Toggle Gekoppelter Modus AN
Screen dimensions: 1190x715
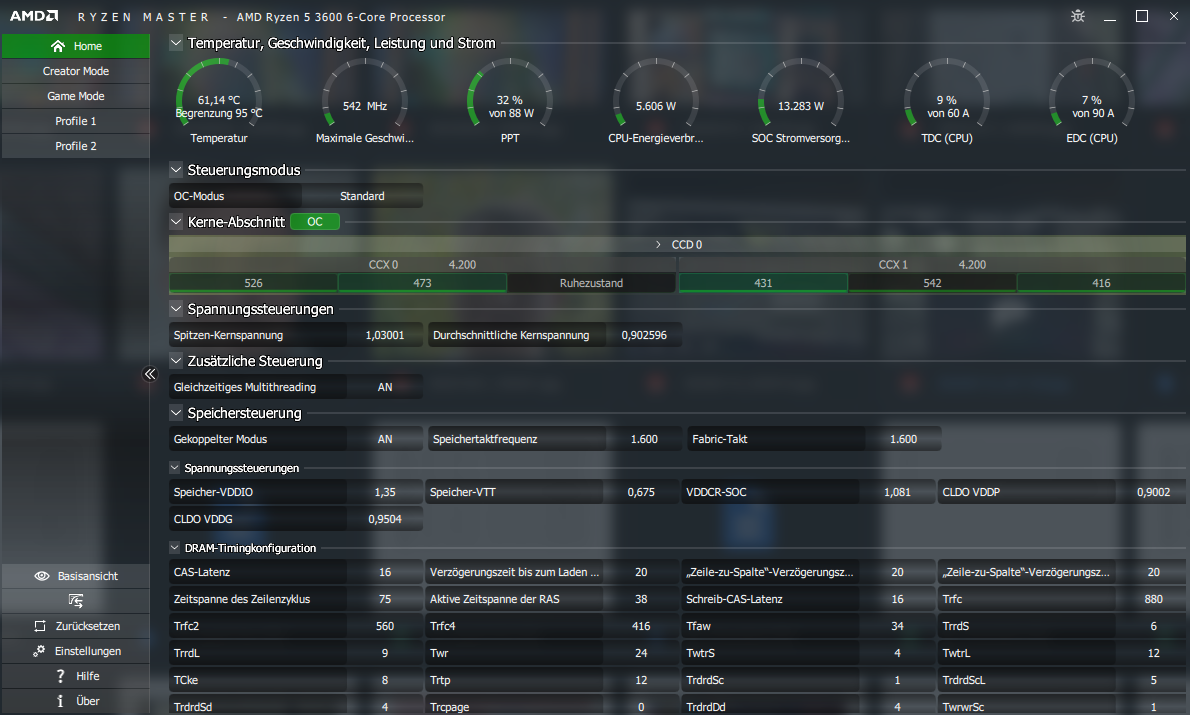385,439
